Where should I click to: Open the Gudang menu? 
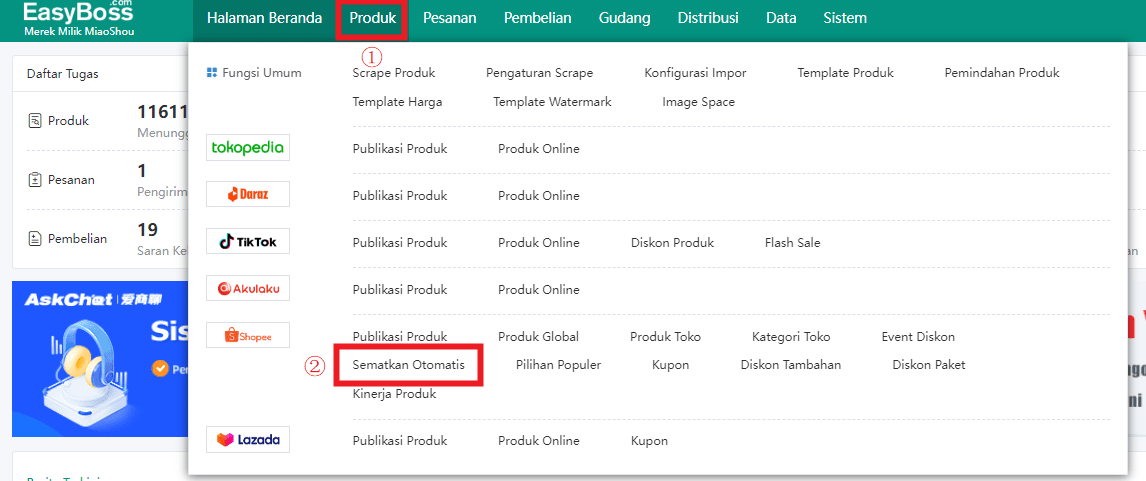point(624,18)
